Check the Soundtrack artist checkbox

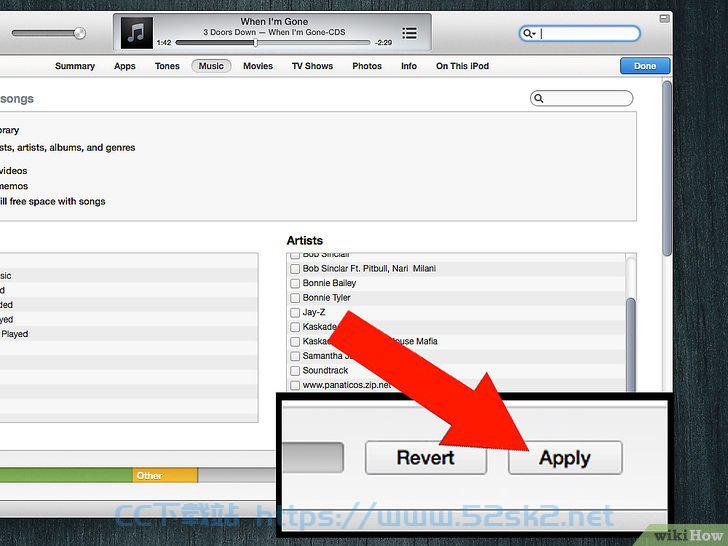295,371
